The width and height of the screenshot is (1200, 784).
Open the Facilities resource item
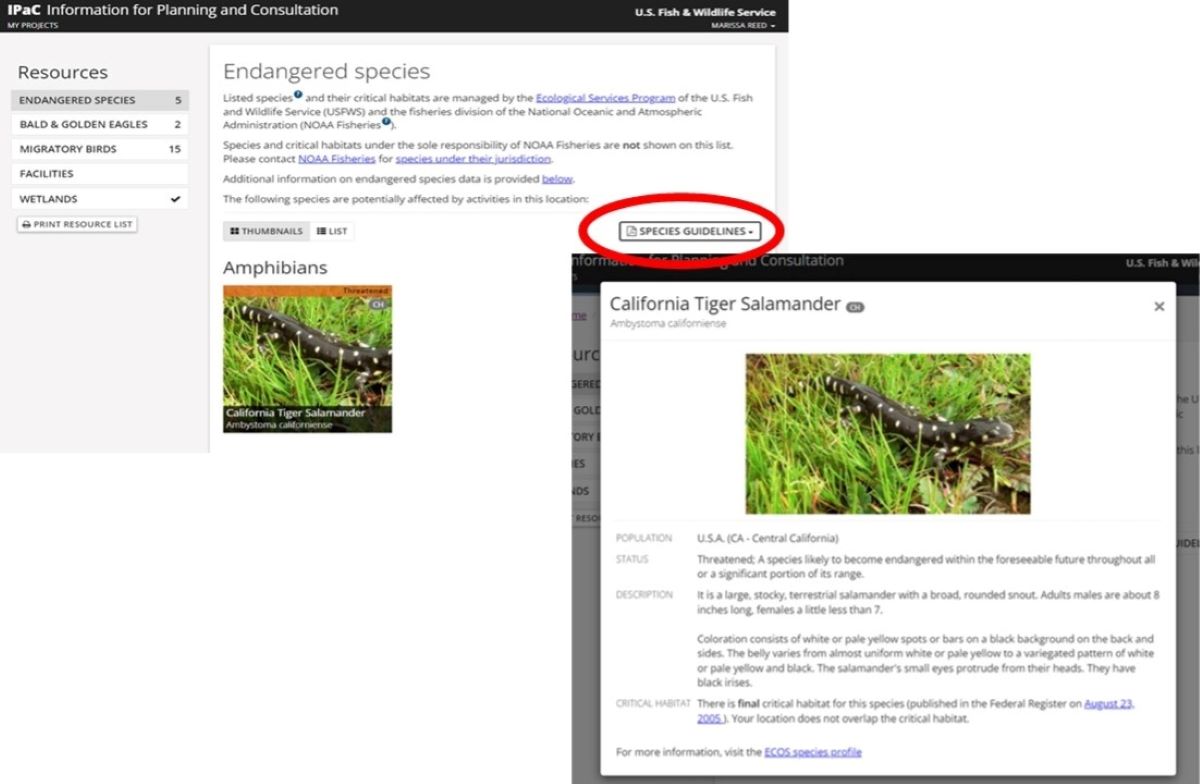coord(100,173)
